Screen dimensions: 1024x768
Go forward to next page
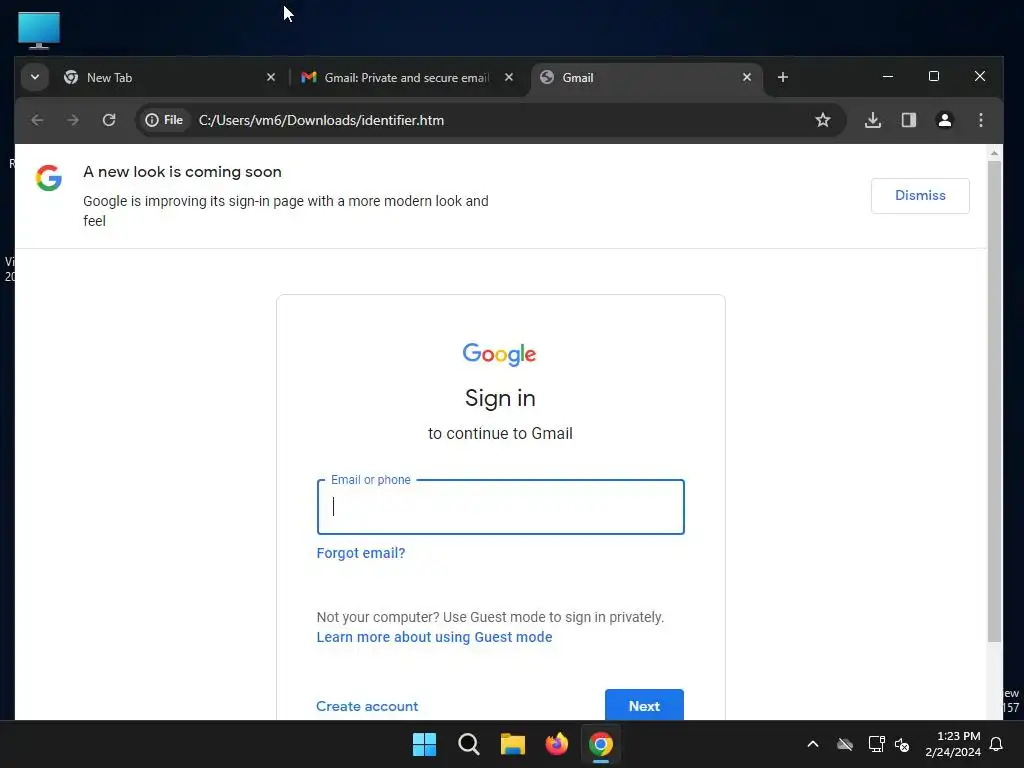pyautogui.click(x=73, y=120)
